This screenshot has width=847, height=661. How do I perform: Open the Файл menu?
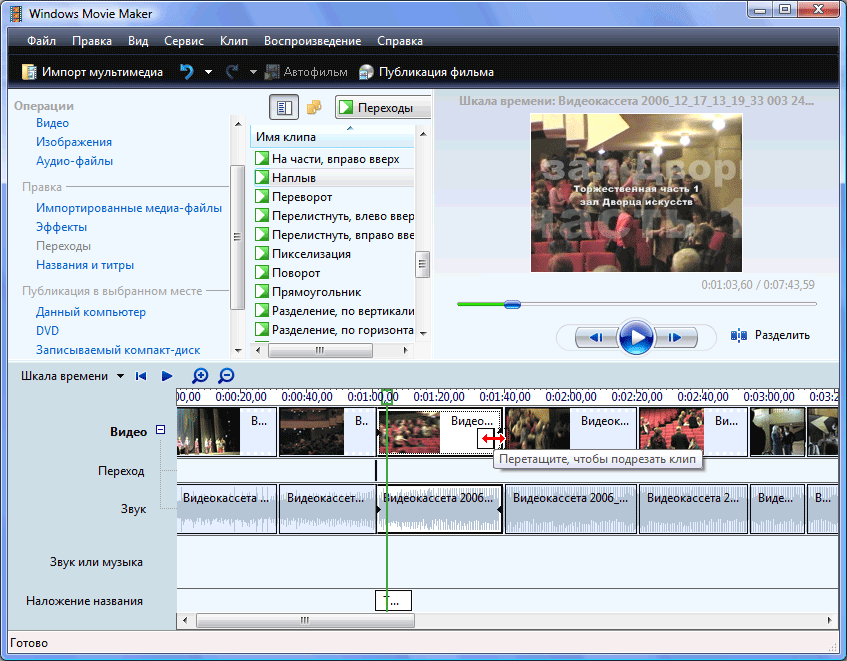coord(41,41)
